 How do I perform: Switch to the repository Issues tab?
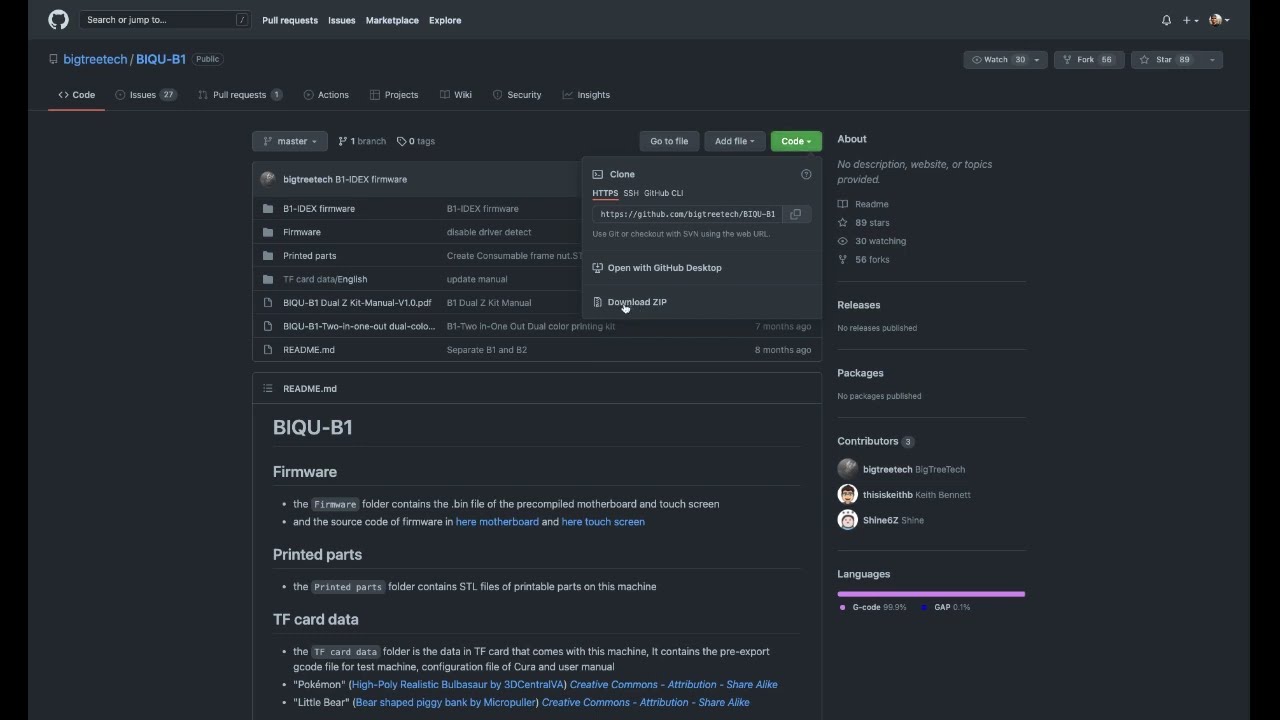(146, 95)
